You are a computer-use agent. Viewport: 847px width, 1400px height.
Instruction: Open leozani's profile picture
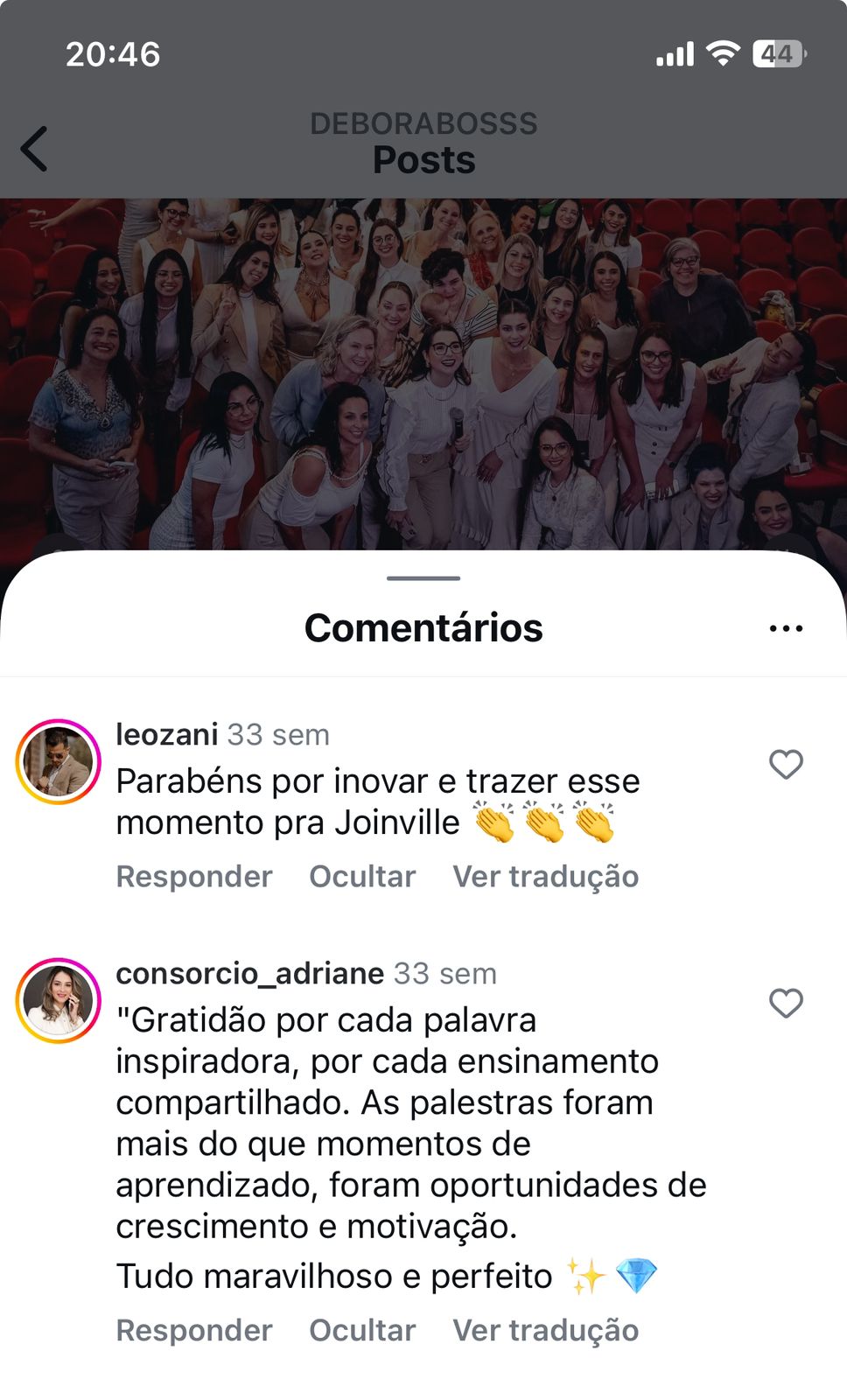coord(59,762)
